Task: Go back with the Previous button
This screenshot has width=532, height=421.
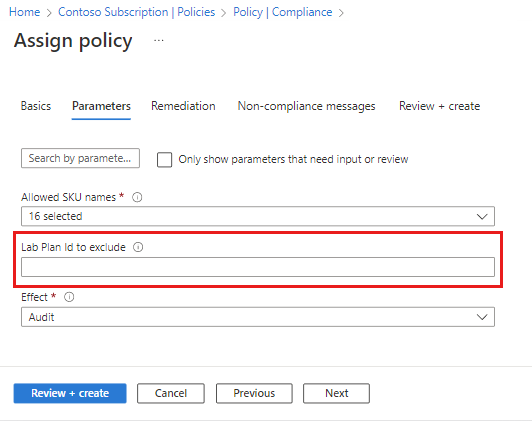Action: point(254,393)
